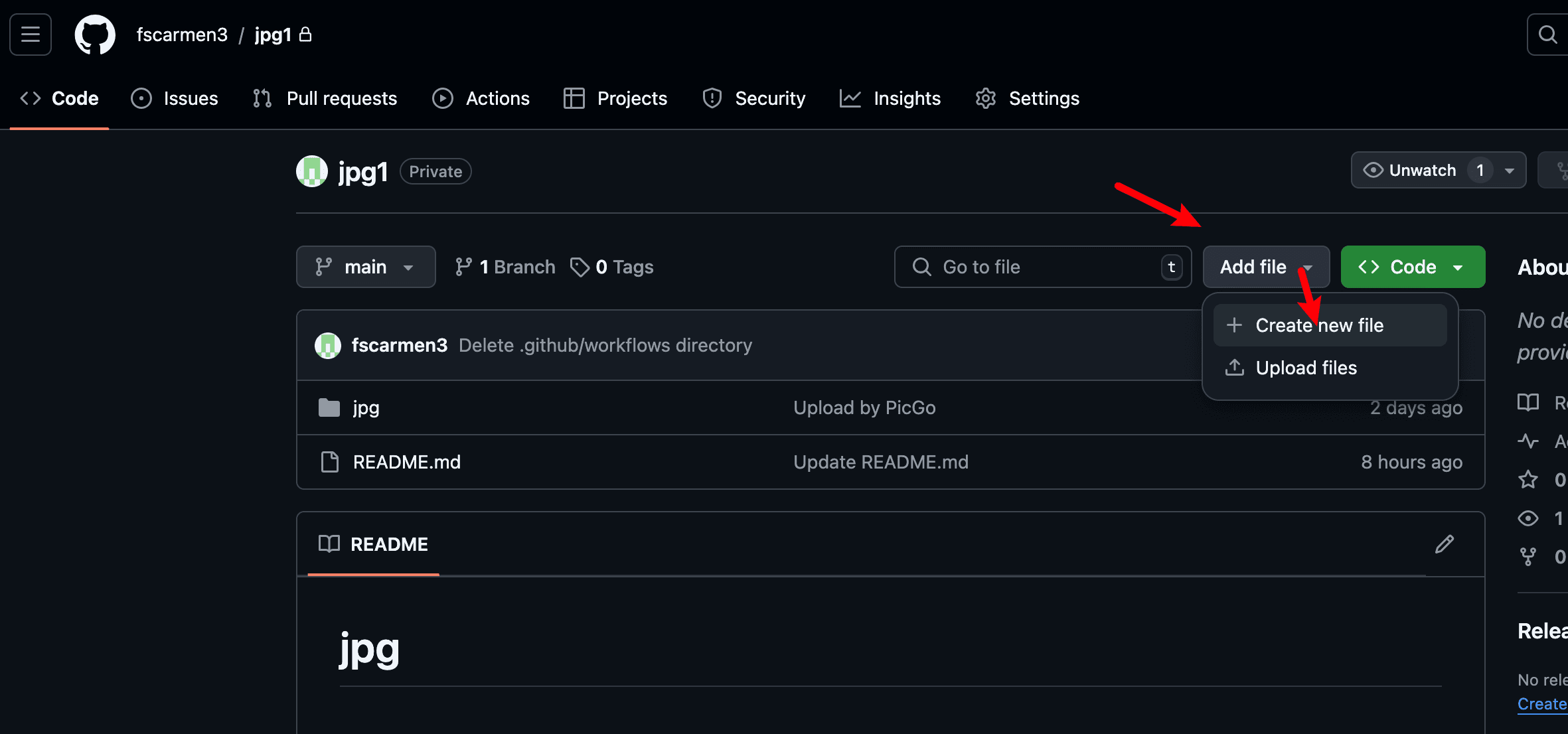Click the search magnifier icon in the header
This screenshot has width=1568, height=734.
coord(1547,35)
